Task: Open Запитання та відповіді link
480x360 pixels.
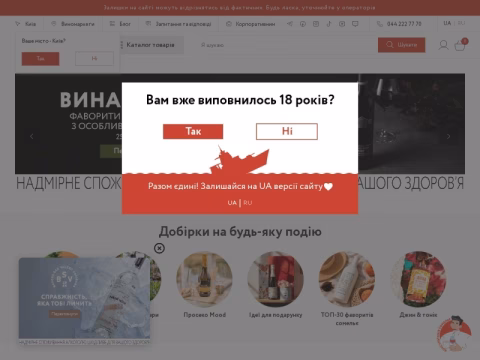Action: 179,24
